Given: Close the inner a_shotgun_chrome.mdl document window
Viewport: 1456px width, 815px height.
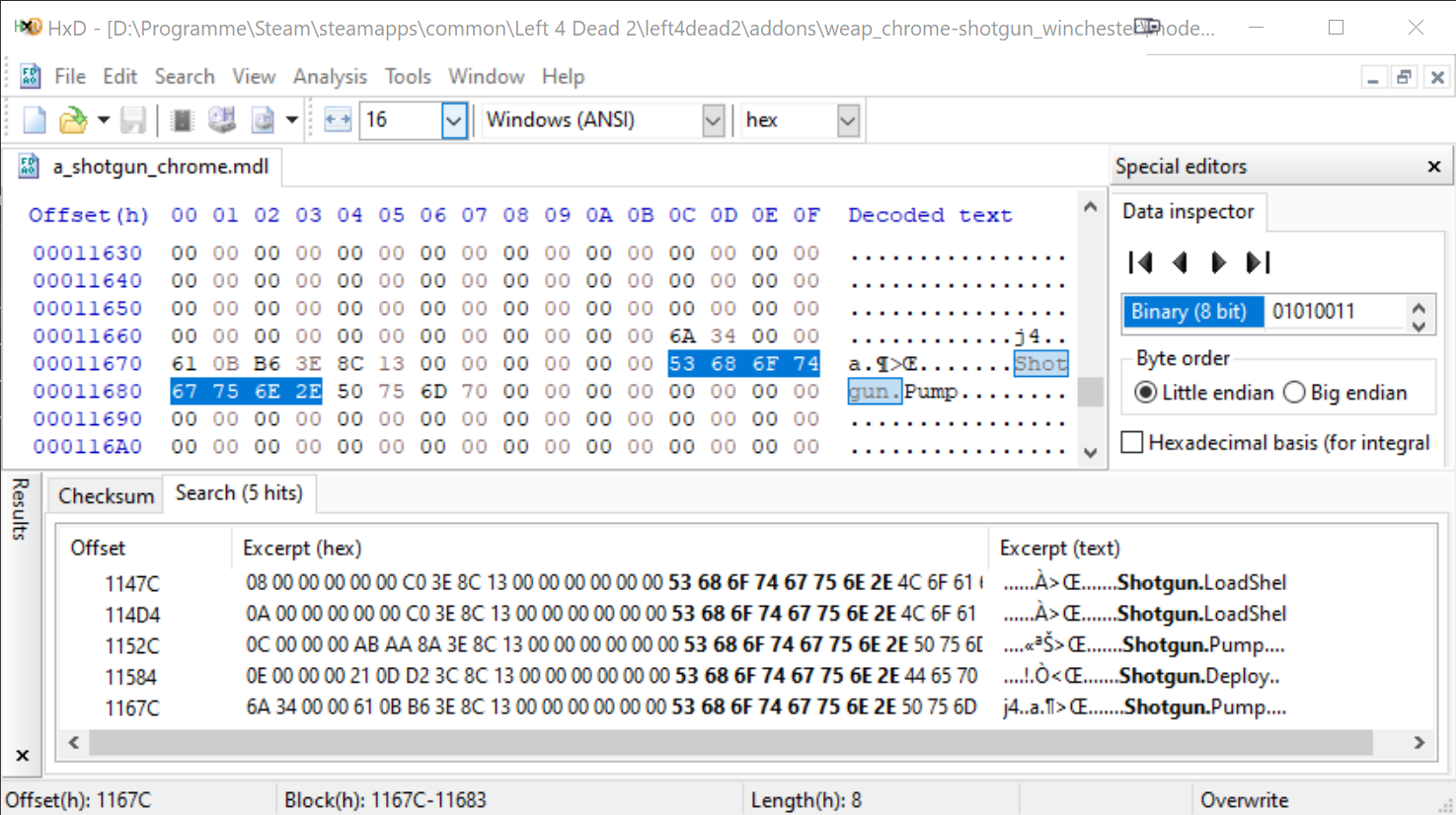Looking at the screenshot, I should tap(1437, 77).
